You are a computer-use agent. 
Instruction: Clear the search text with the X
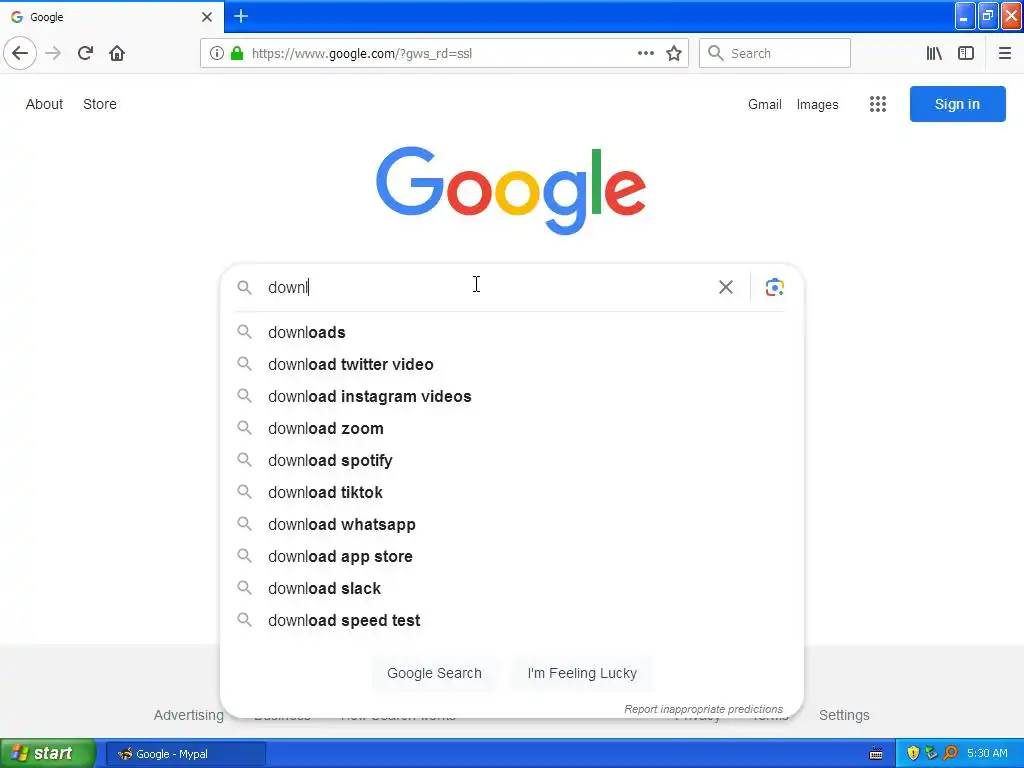pyautogui.click(x=726, y=287)
